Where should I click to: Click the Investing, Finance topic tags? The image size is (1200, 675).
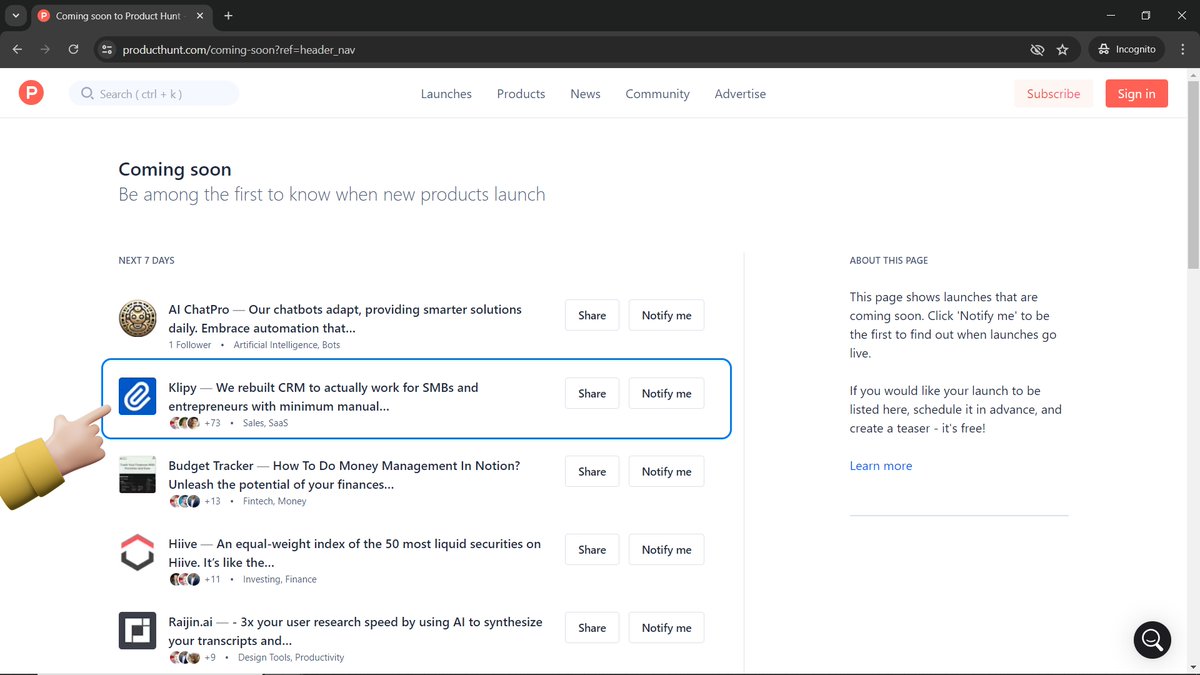(x=279, y=579)
